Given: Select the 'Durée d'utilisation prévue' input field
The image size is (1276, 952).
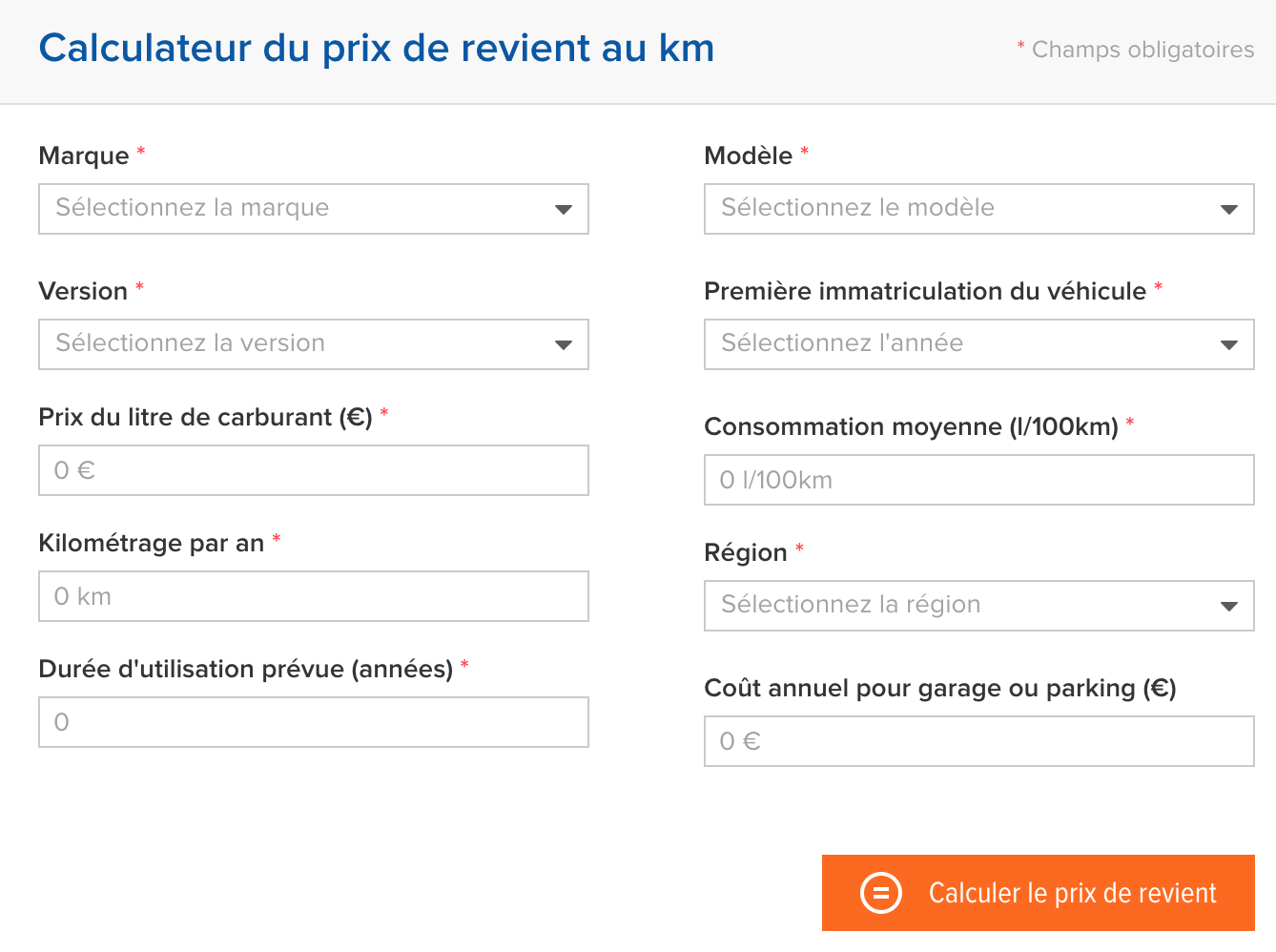Looking at the screenshot, I should [x=314, y=722].
